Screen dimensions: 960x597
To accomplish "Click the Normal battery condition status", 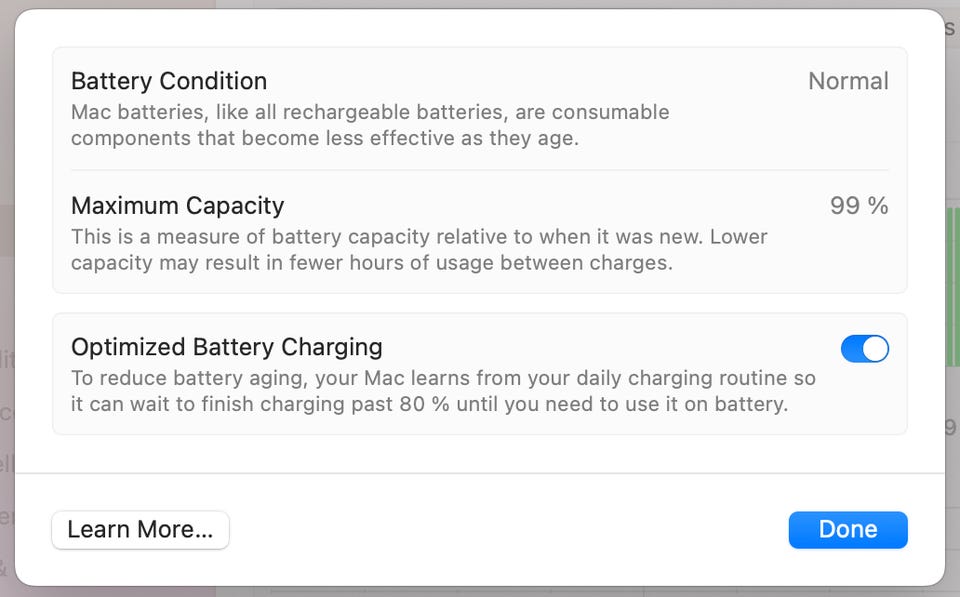I will pyautogui.click(x=848, y=81).
